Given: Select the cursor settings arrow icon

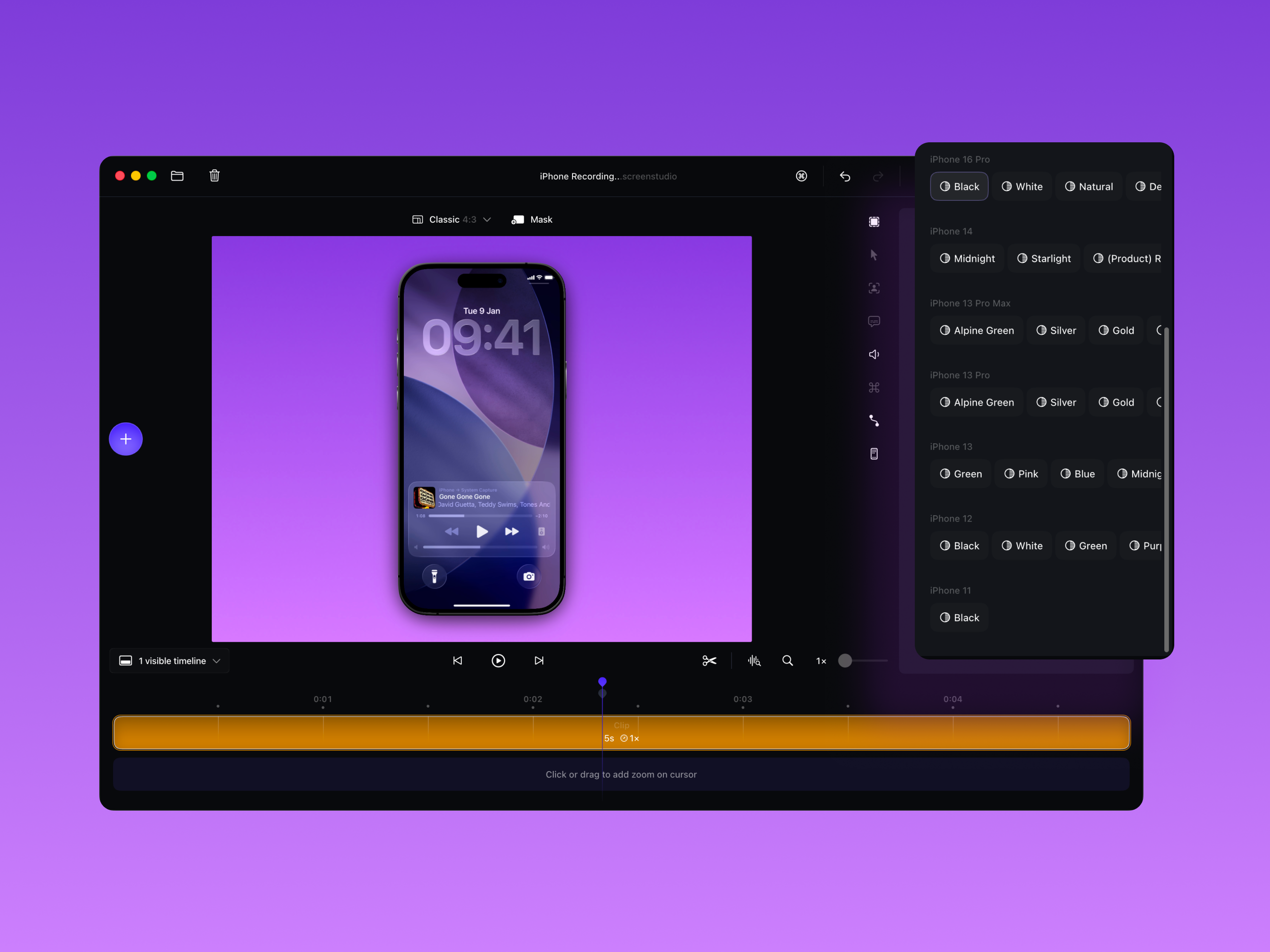Looking at the screenshot, I should click(x=874, y=255).
